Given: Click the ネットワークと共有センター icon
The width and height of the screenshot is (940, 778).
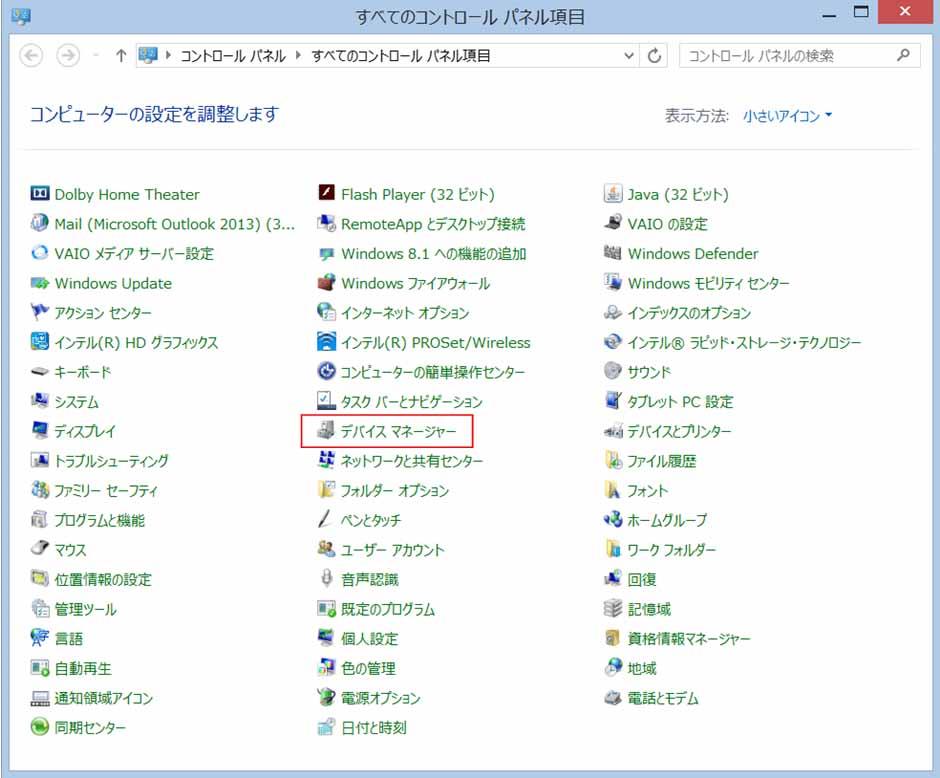Looking at the screenshot, I should [326, 460].
